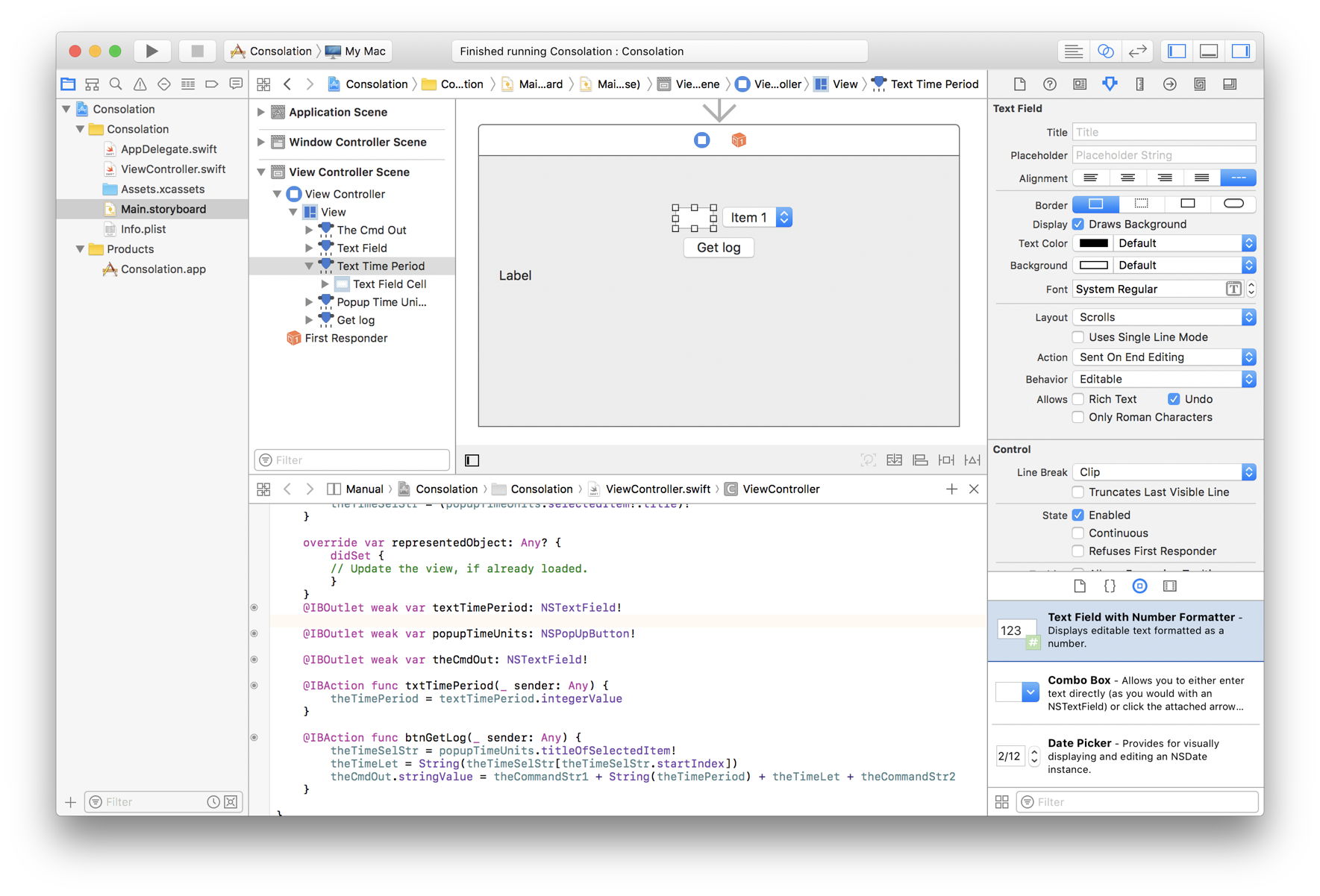
Task: Open the Find navigator
Action: pos(116,84)
